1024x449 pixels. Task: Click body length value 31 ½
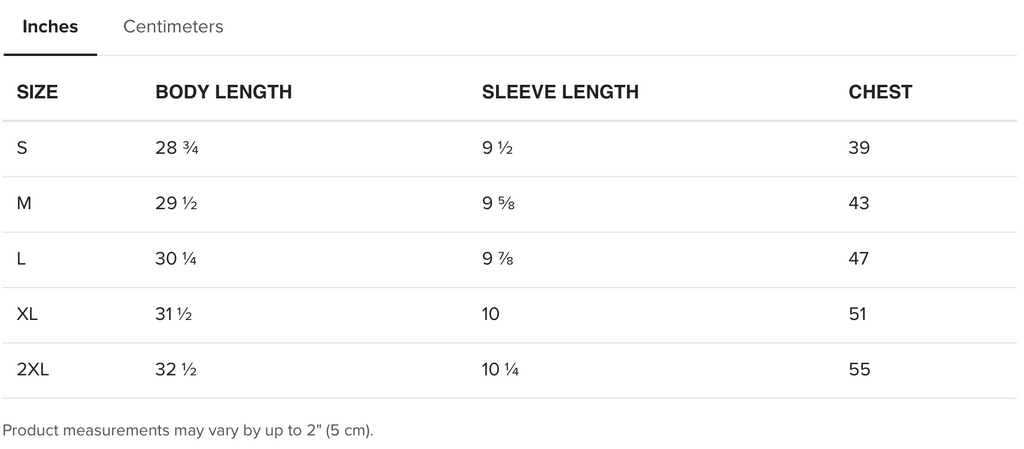pos(174,315)
